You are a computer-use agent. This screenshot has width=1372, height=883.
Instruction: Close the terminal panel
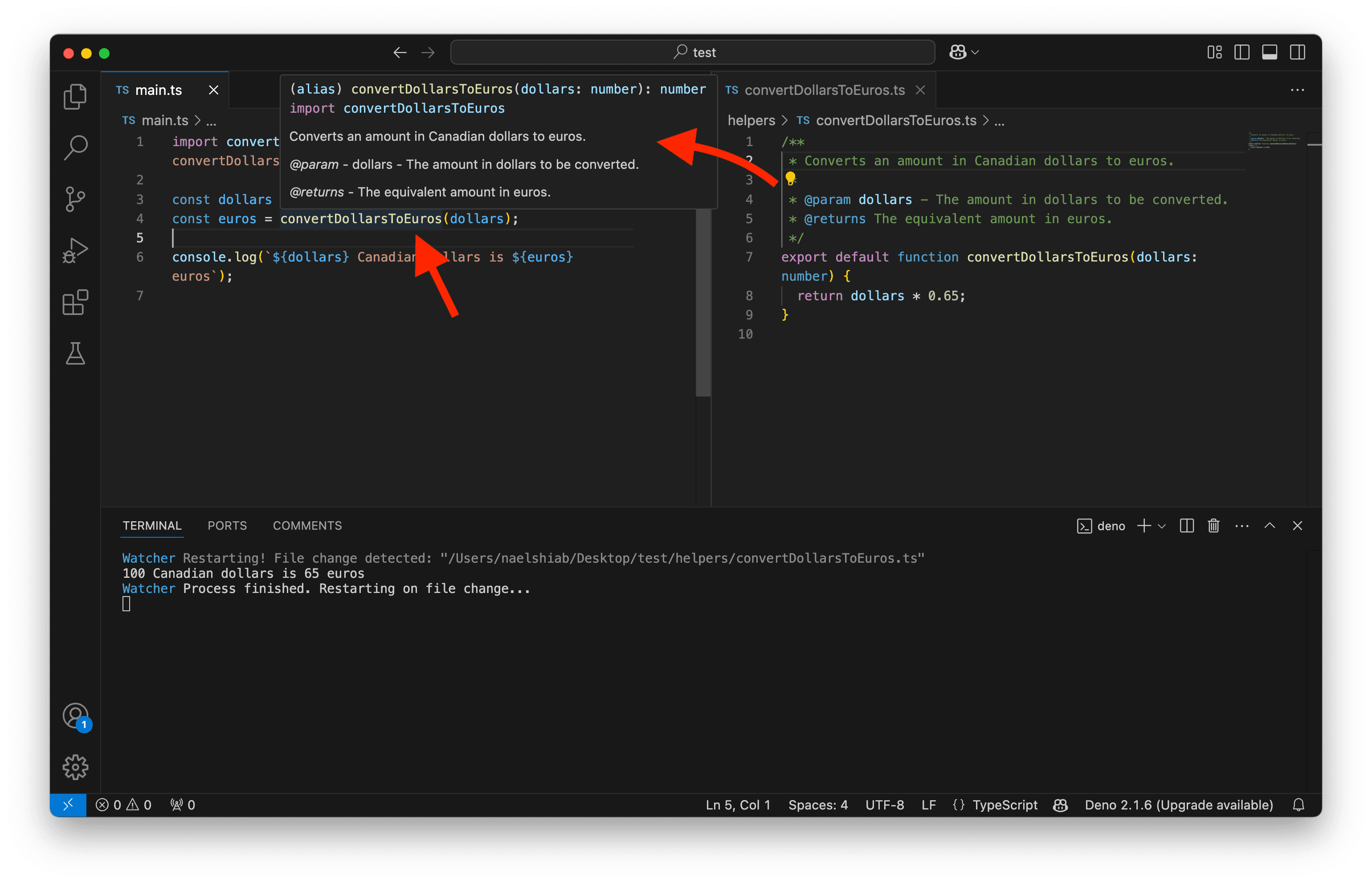(x=1297, y=526)
